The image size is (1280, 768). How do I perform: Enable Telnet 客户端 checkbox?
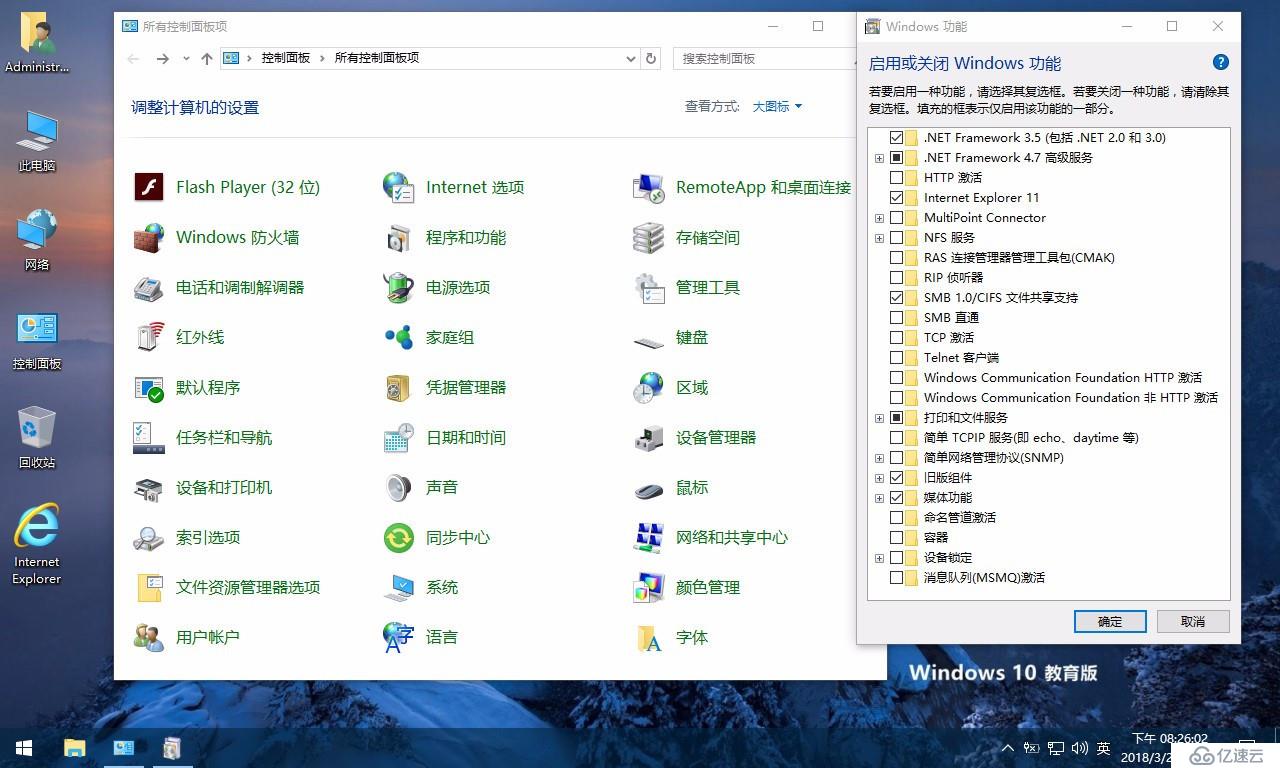click(x=896, y=357)
